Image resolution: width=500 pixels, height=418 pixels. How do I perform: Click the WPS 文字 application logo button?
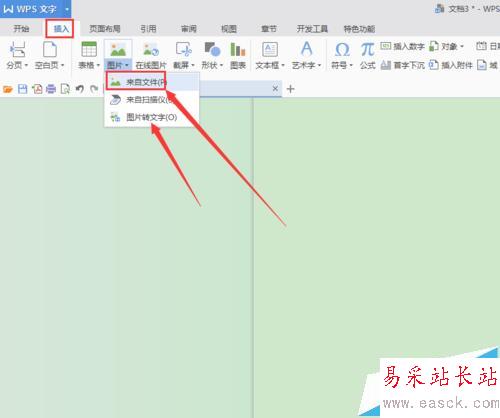pyautogui.click(x=30, y=9)
